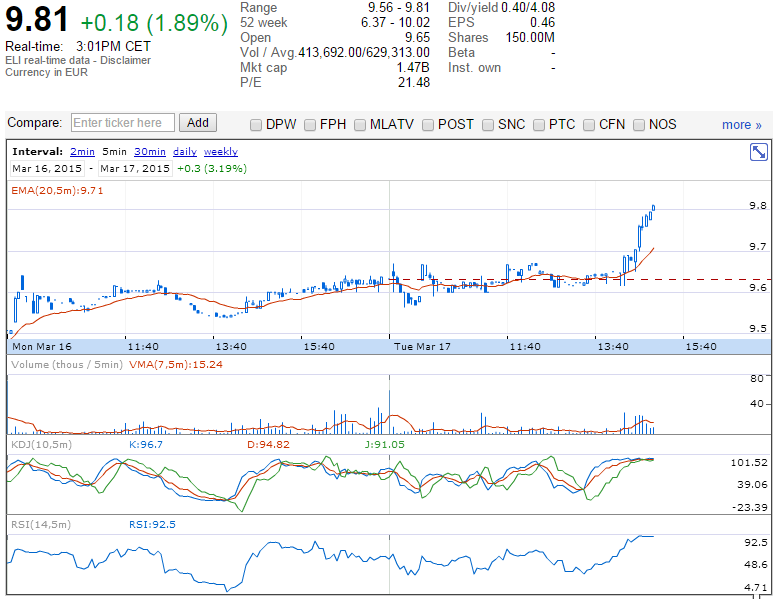Edit the Mar 17, 2015 end date
The height and width of the screenshot is (599, 776).
tap(135, 168)
